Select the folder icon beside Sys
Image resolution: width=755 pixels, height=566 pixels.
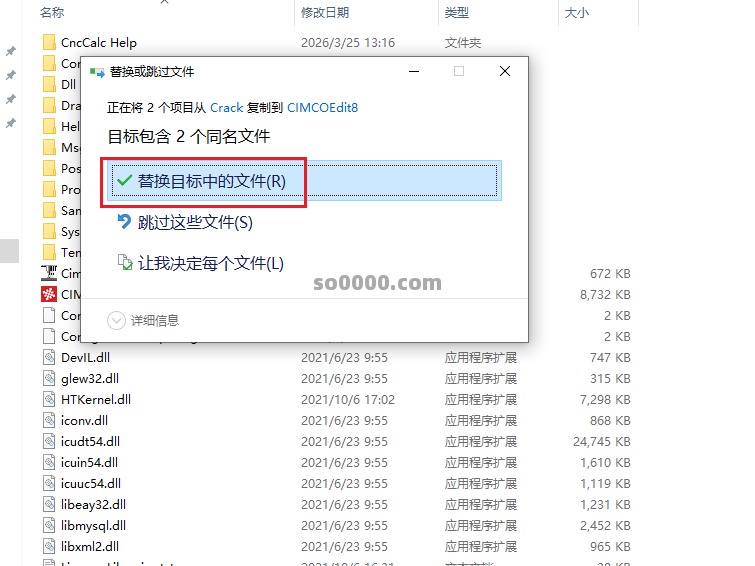49,232
